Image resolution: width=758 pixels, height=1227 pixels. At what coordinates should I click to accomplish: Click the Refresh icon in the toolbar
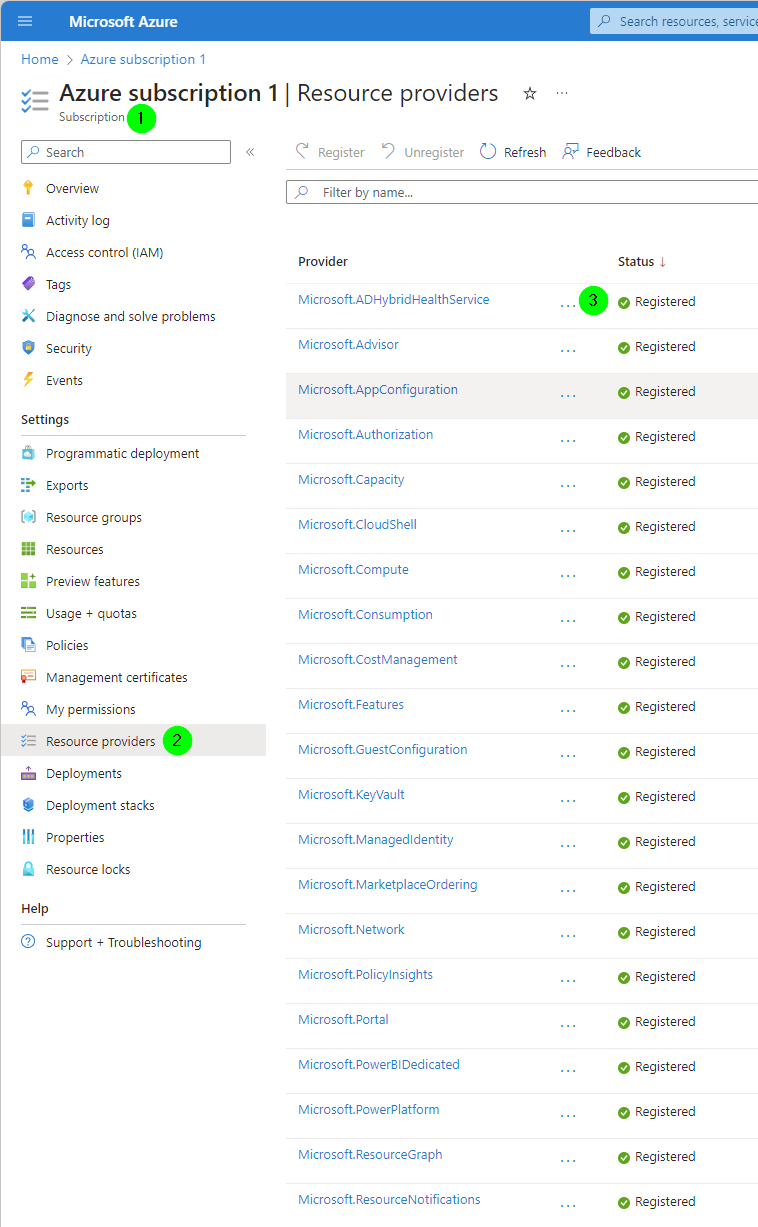click(x=488, y=152)
